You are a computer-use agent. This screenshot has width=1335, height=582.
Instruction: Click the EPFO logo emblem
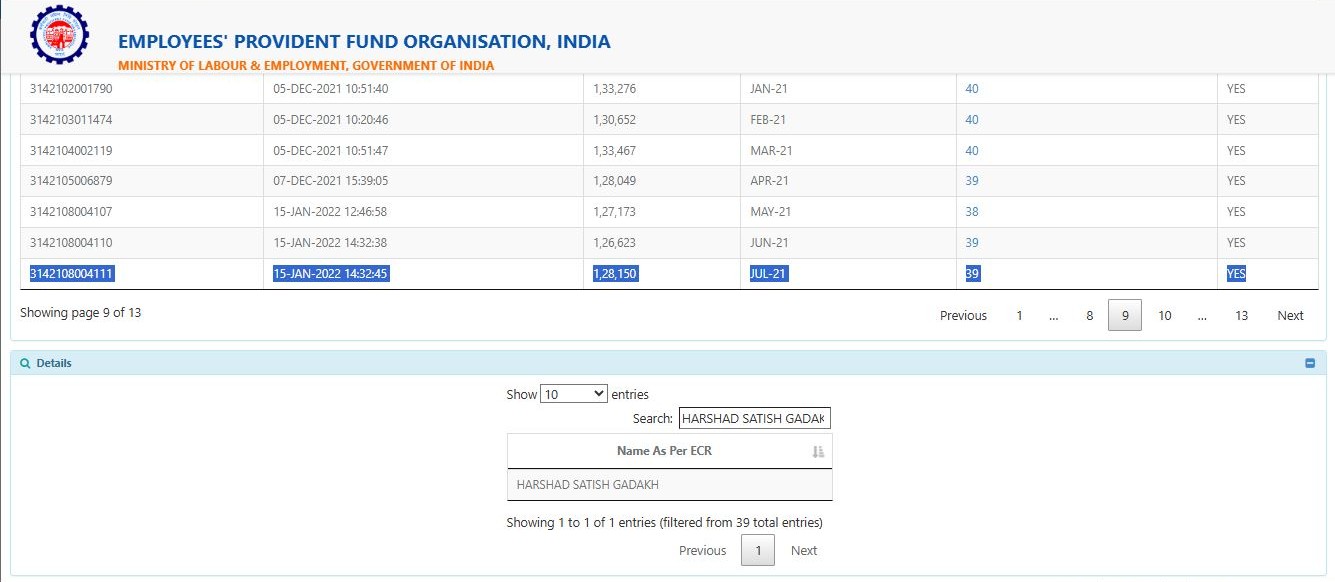[x=59, y=35]
